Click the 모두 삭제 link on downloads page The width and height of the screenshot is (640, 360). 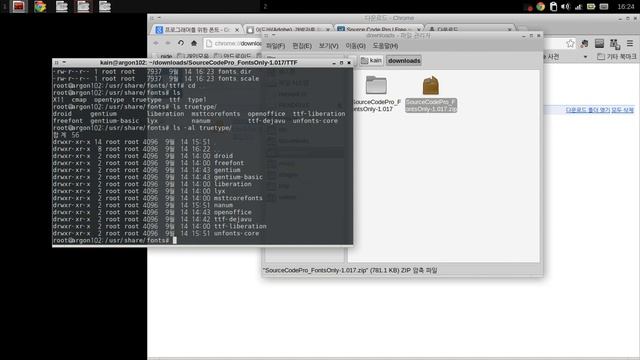pos(622,110)
